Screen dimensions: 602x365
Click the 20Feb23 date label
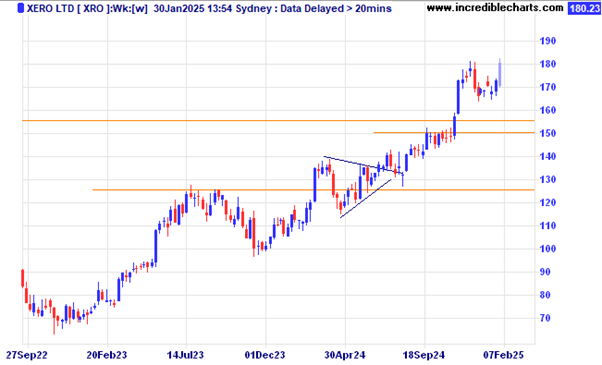(x=106, y=355)
